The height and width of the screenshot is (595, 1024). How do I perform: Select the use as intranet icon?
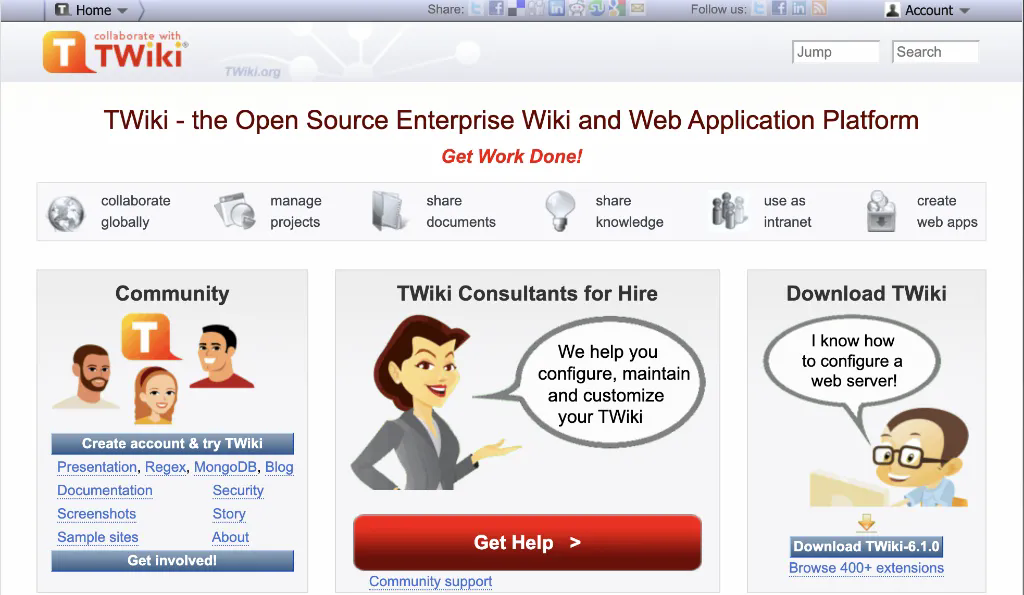click(x=726, y=210)
